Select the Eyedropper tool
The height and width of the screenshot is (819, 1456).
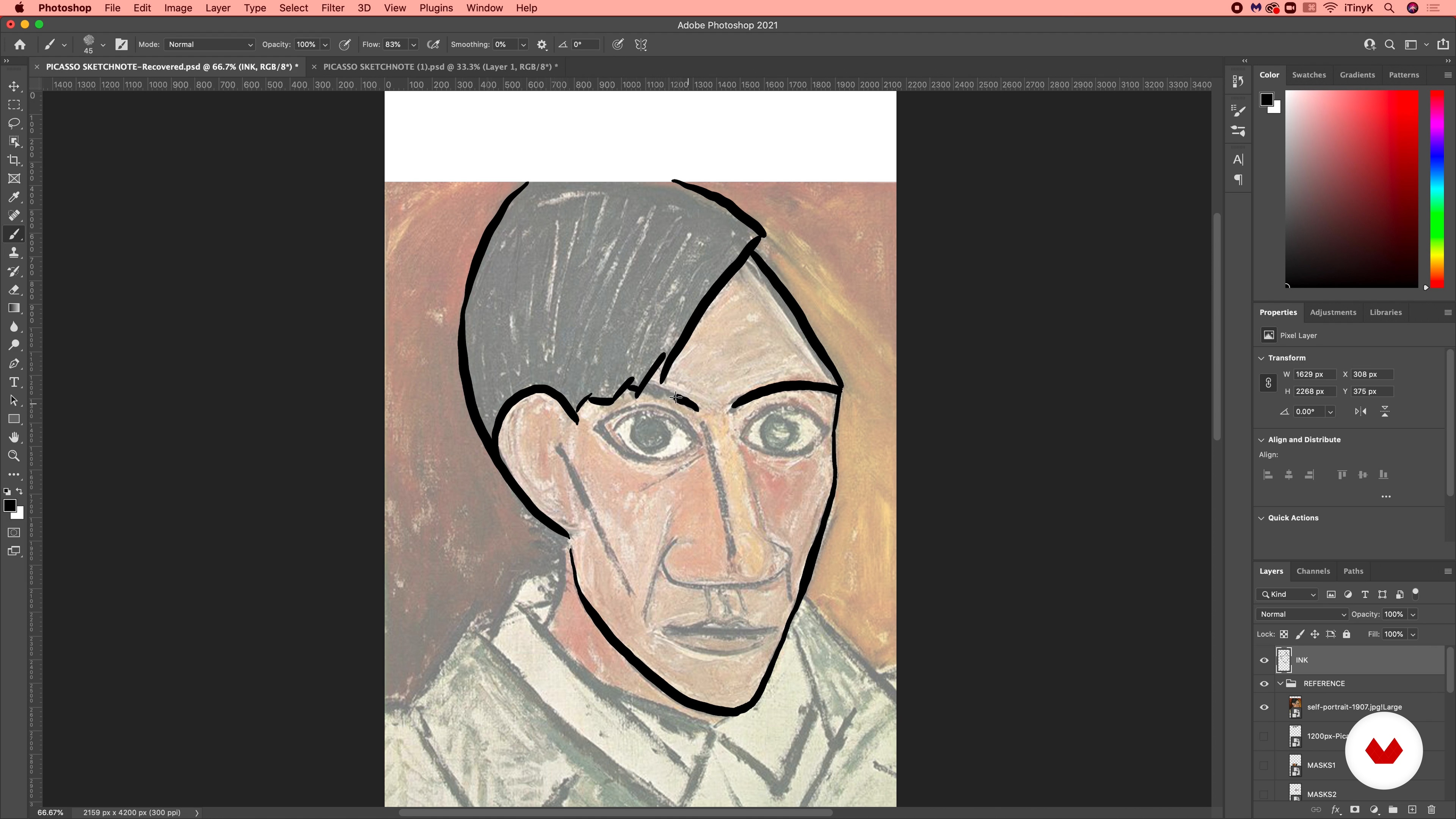pos(14,197)
